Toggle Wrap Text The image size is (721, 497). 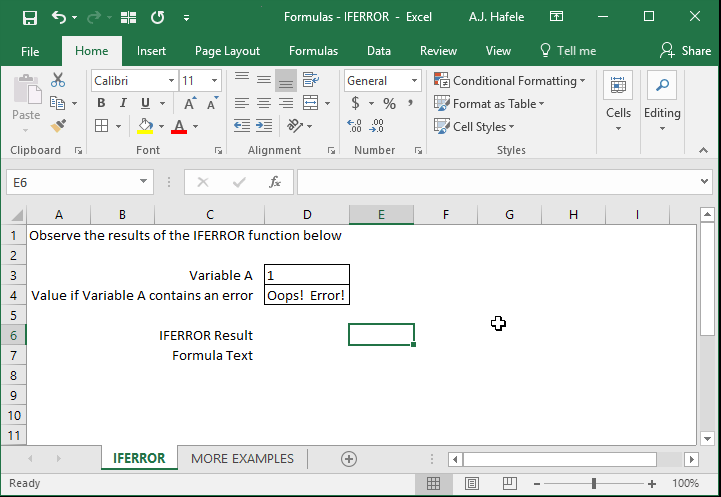pos(311,80)
